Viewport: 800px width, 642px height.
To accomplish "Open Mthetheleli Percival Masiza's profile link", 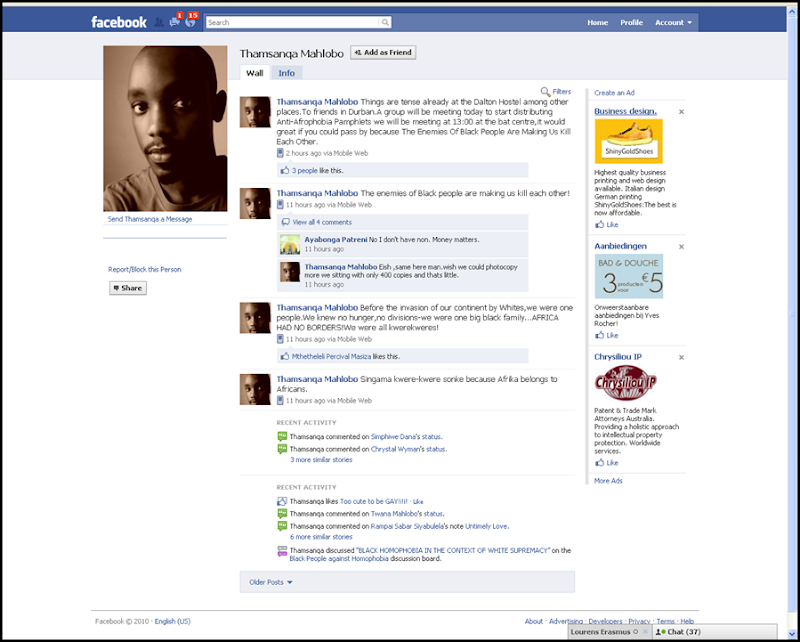I will (x=331, y=356).
